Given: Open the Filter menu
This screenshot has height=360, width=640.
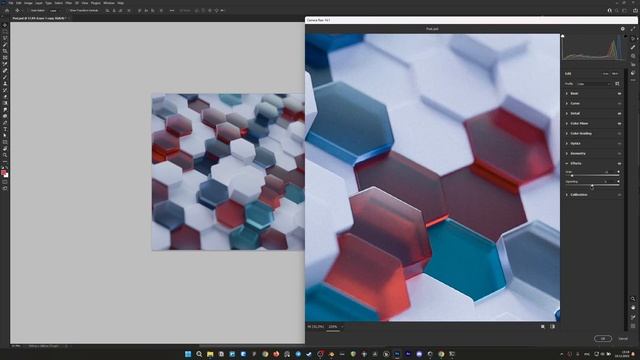Looking at the screenshot, I should [69, 3].
